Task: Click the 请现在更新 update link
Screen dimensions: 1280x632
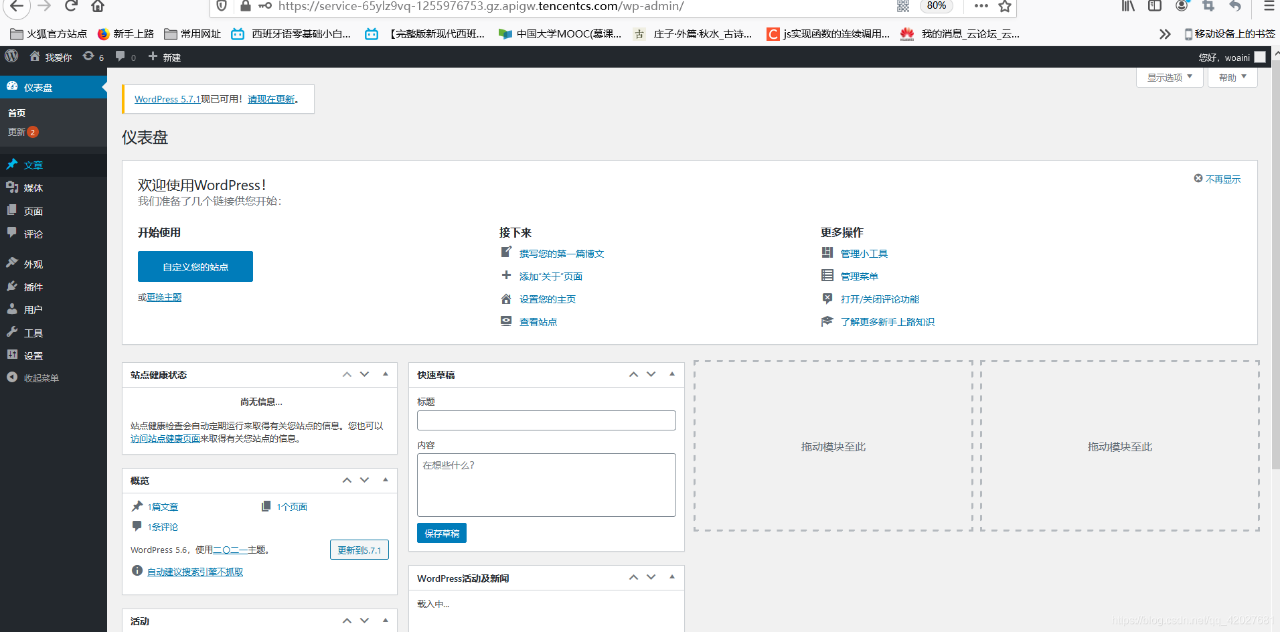Action: pos(271,99)
